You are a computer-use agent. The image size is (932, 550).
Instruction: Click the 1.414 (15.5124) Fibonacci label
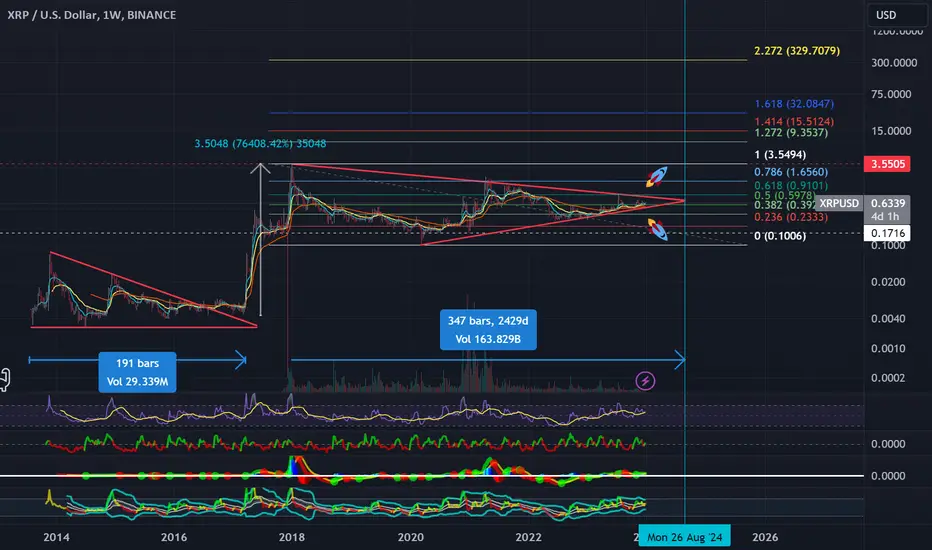794,121
